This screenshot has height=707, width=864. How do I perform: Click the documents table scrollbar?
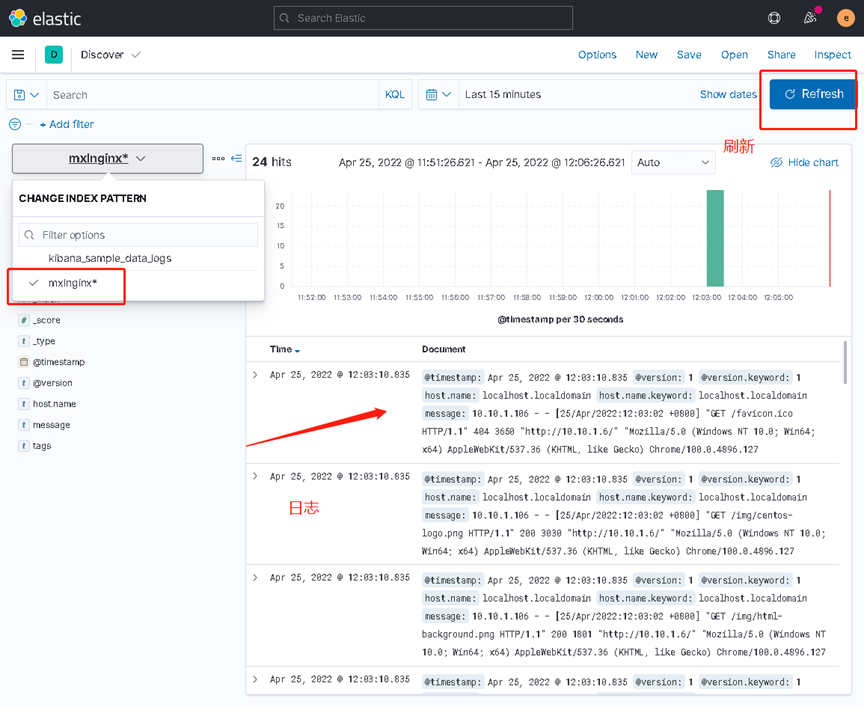(845, 362)
